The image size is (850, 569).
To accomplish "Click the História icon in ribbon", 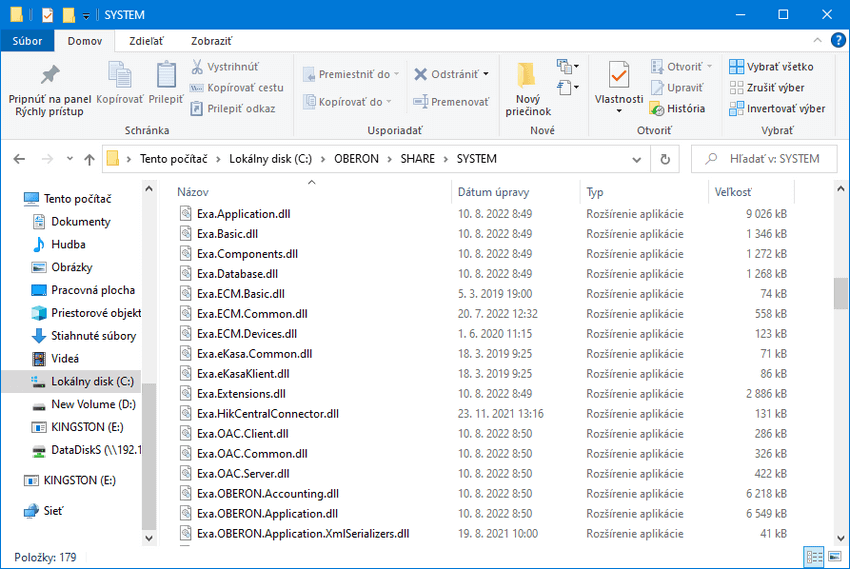I will click(x=657, y=109).
